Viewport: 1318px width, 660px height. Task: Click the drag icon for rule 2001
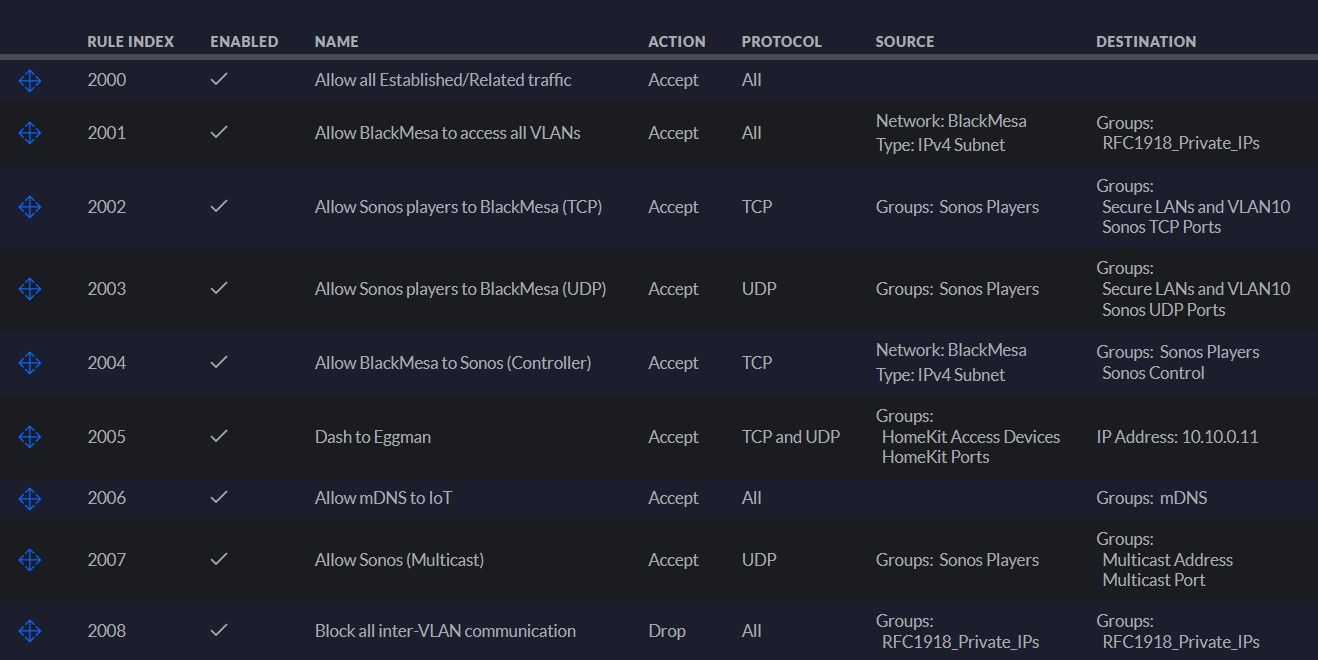click(30, 133)
